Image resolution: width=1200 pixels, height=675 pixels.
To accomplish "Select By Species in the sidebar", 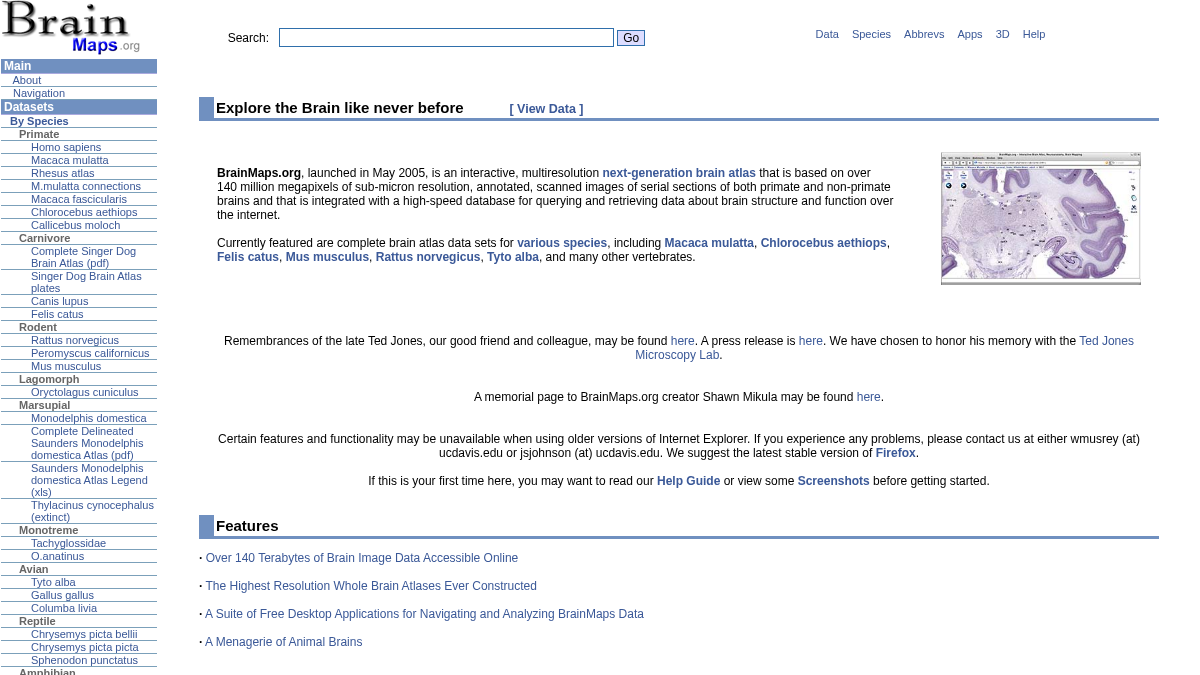I will coord(39,121).
